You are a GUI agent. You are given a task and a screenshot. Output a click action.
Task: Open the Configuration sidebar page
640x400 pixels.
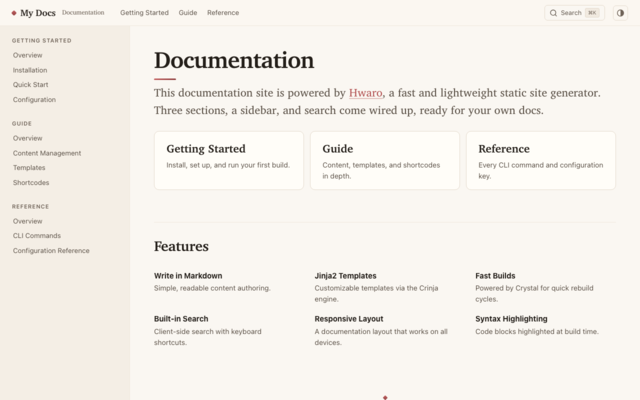click(x=34, y=100)
